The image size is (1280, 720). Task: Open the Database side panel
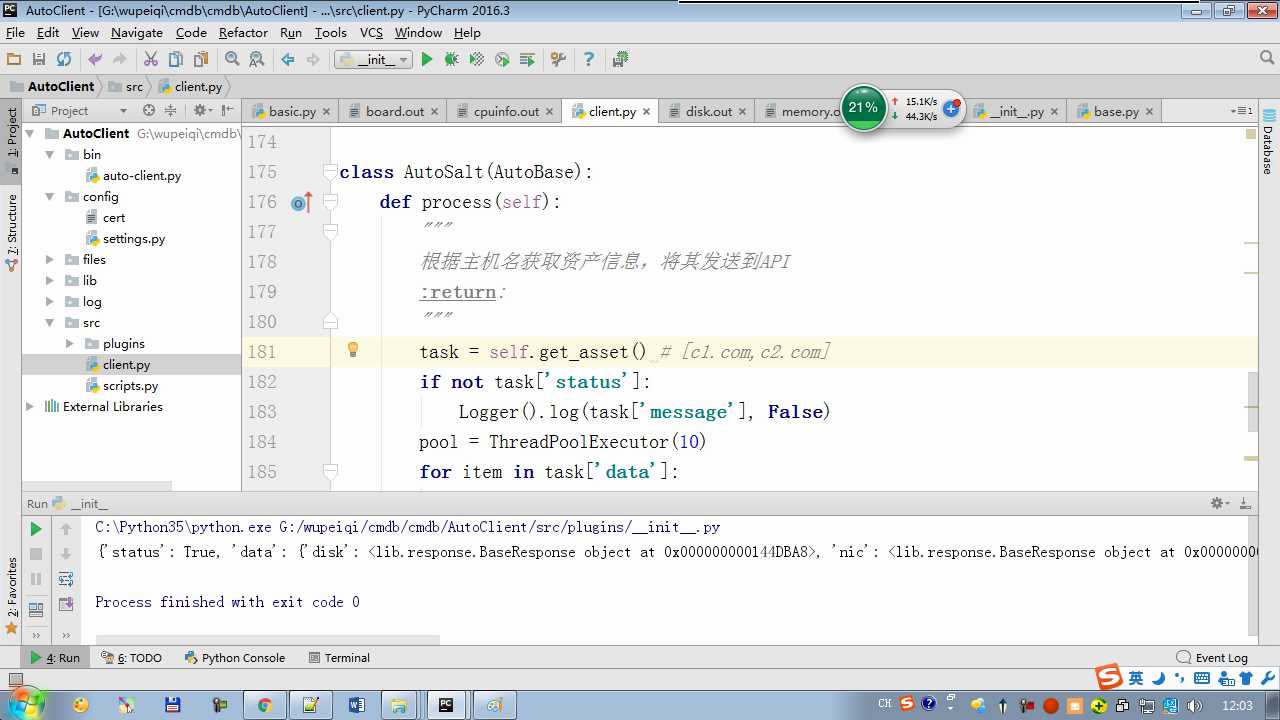click(x=1268, y=142)
